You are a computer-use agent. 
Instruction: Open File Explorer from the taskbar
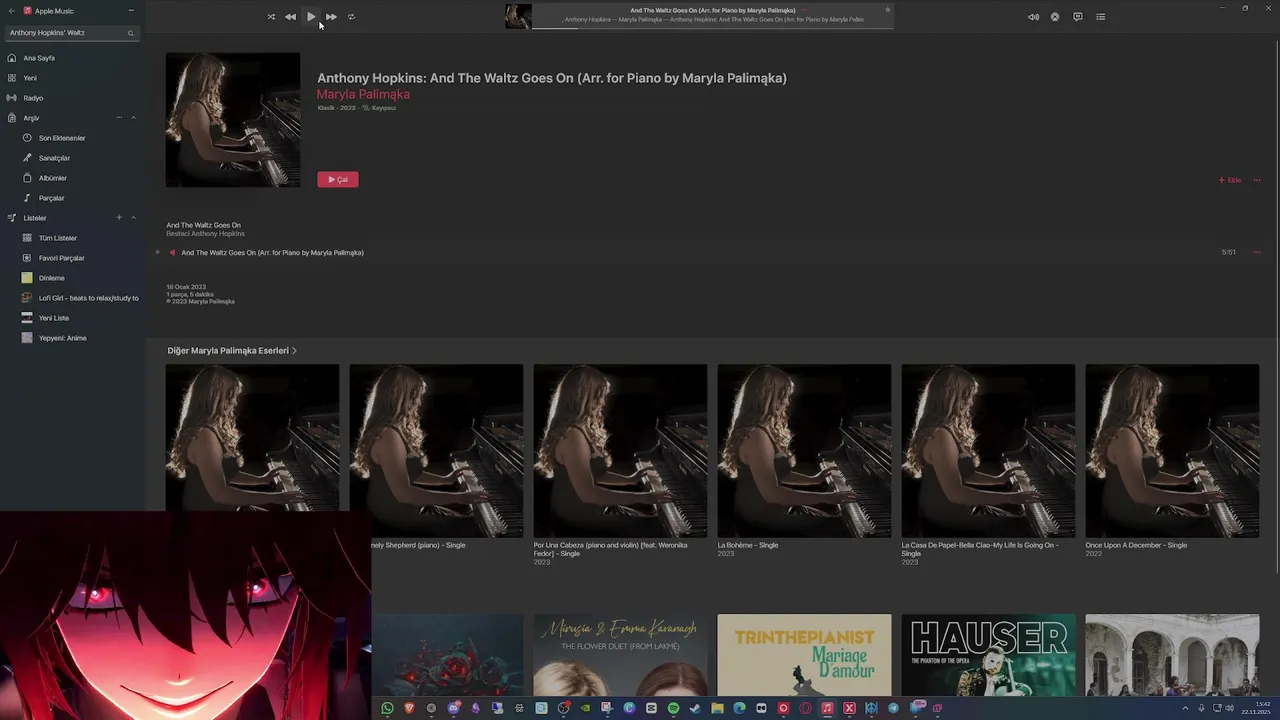[717, 708]
